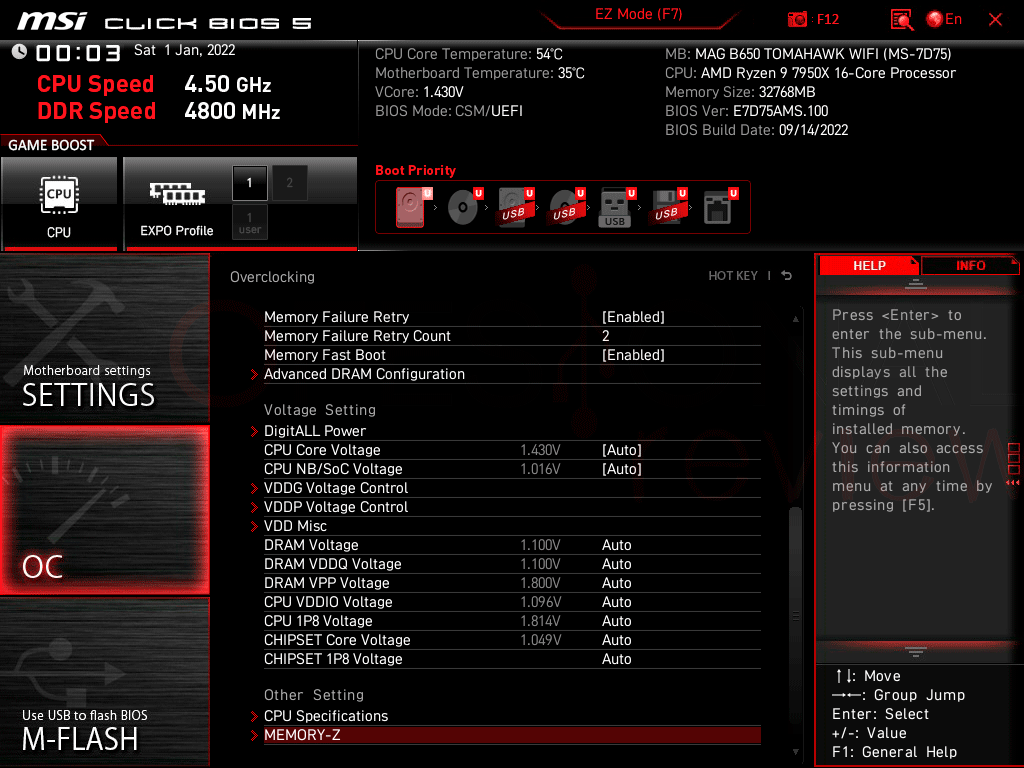Set the date Sat 1 Jan, 2022
1024x768 pixels.
tap(184, 50)
